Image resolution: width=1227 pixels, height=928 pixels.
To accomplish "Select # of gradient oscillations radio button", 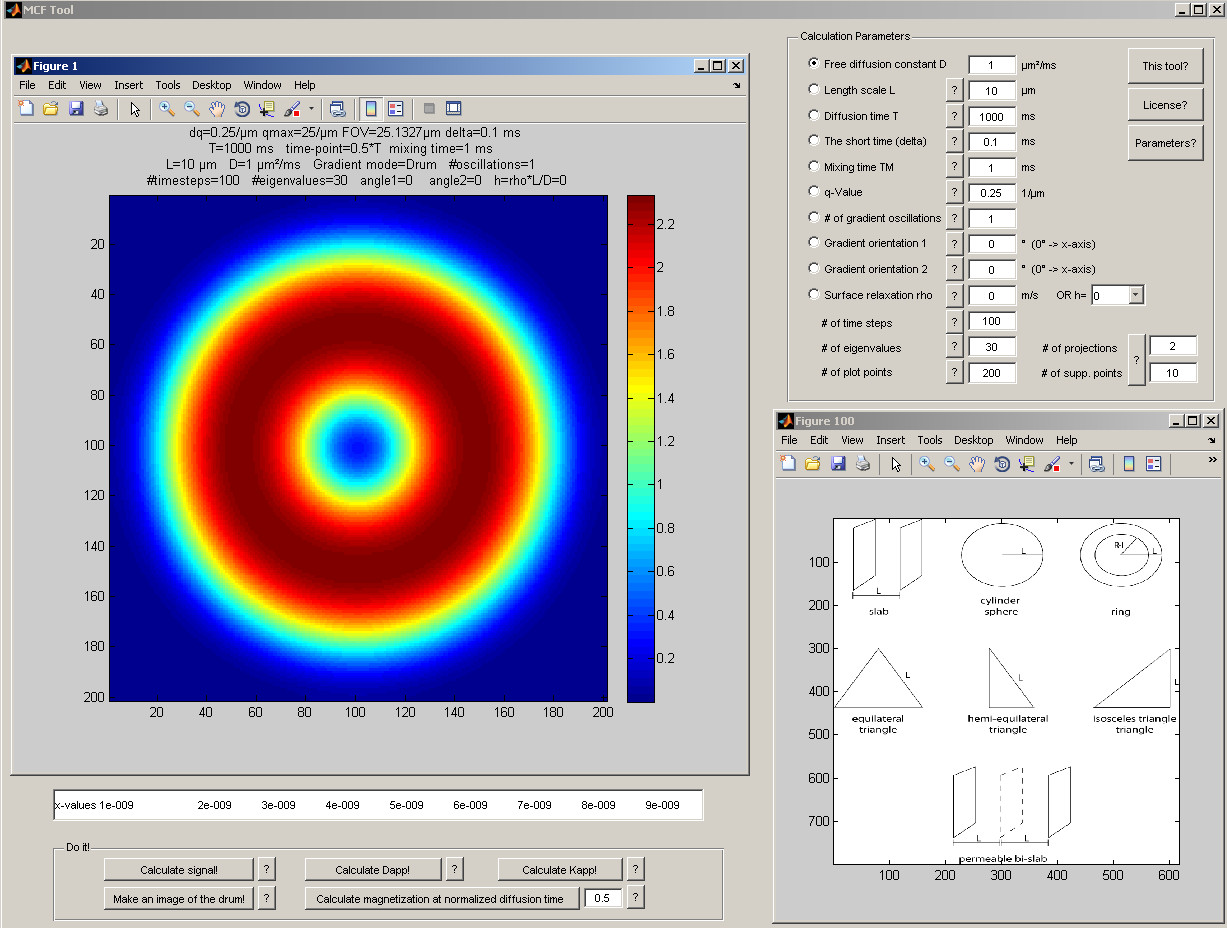I will (x=814, y=217).
